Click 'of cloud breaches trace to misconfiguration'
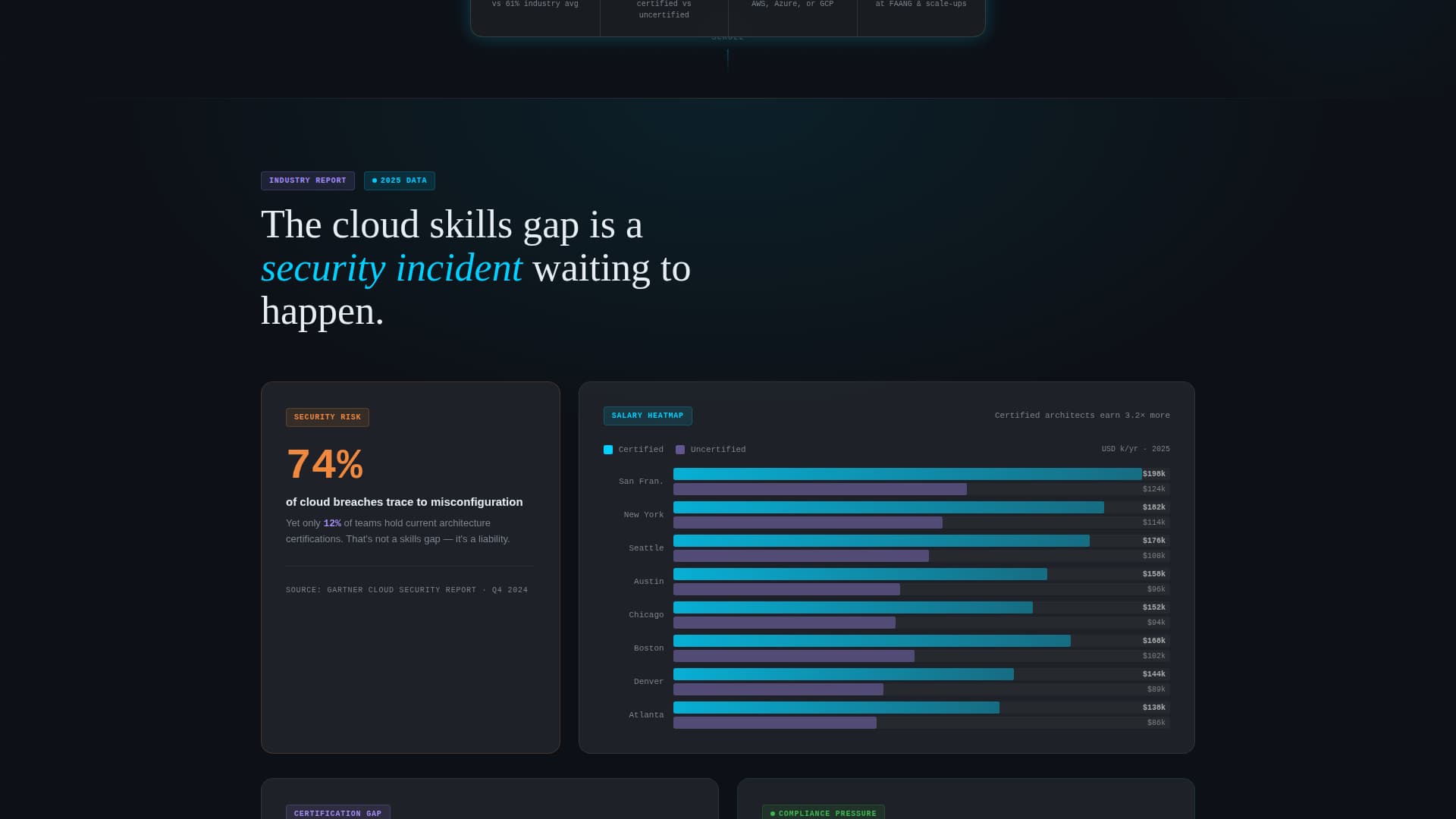 click(404, 502)
